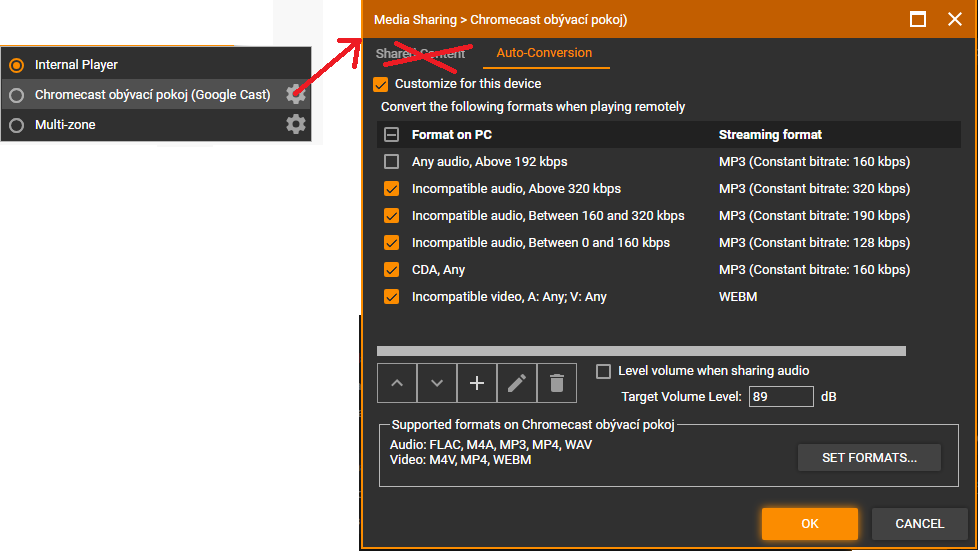Switch to the Shared Content tab
Image resolution: width=978 pixels, height=551 pixels.
coord(420,54)
